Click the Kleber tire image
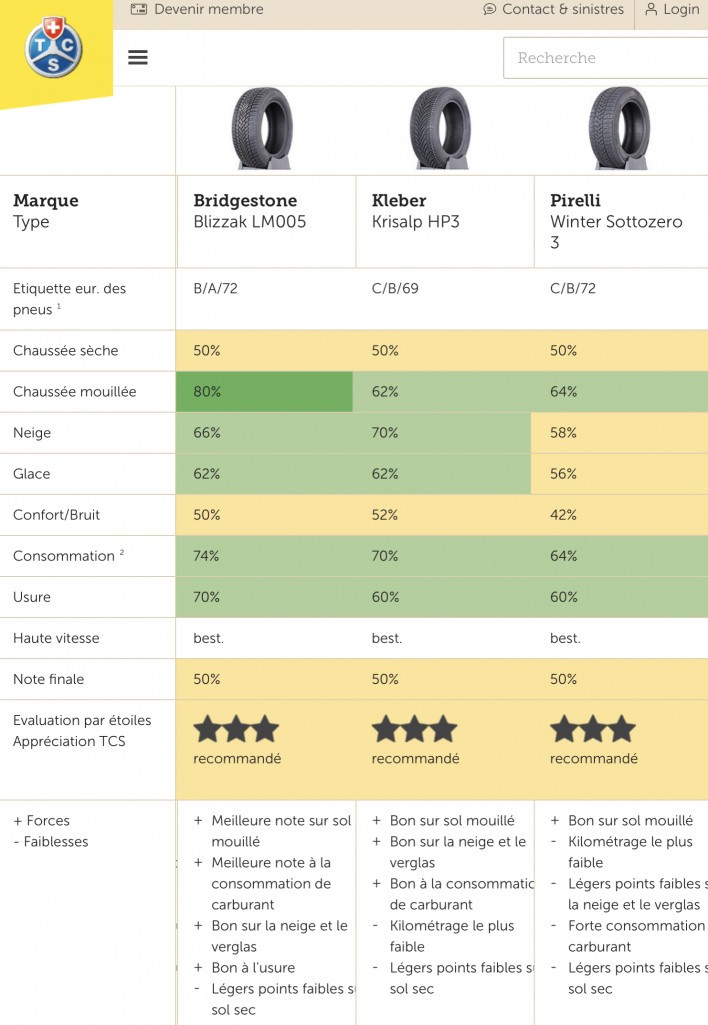This screenshot has width=708, height=1025. click(440, 128)
